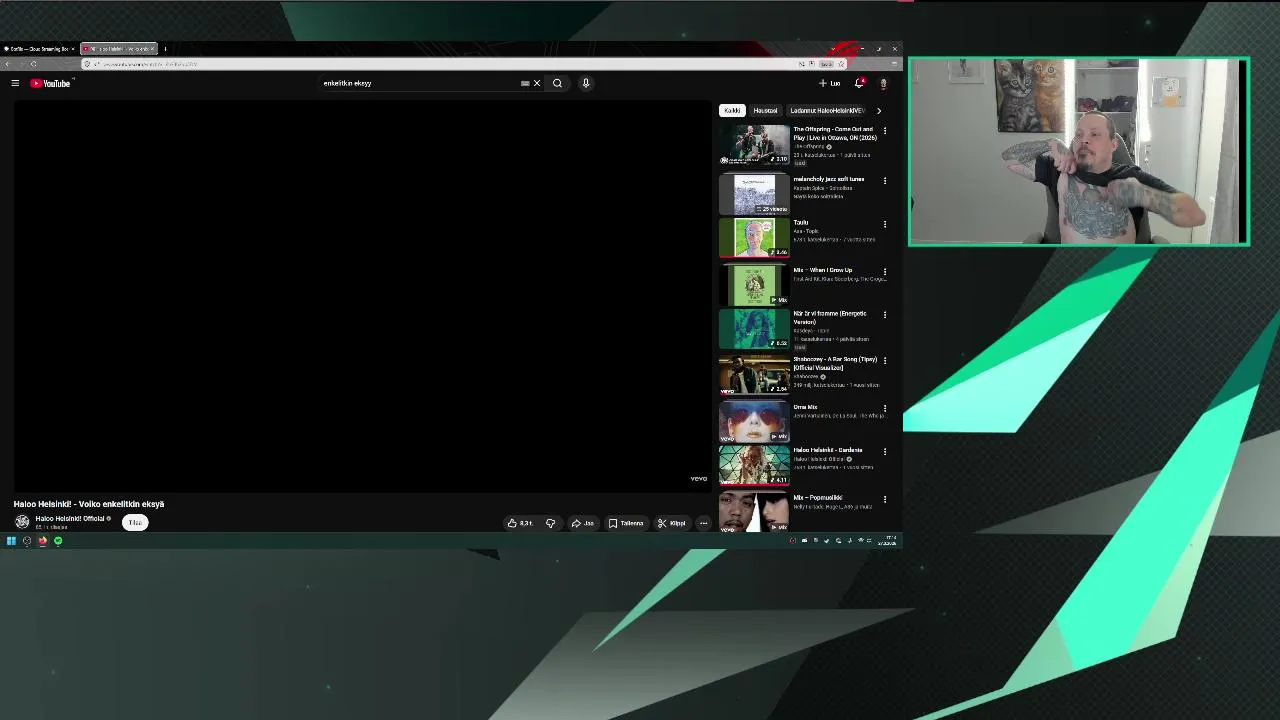Viewport: 1280px width, 720px height.
Task: Create a clip with Klippi button
Action: 671,523
